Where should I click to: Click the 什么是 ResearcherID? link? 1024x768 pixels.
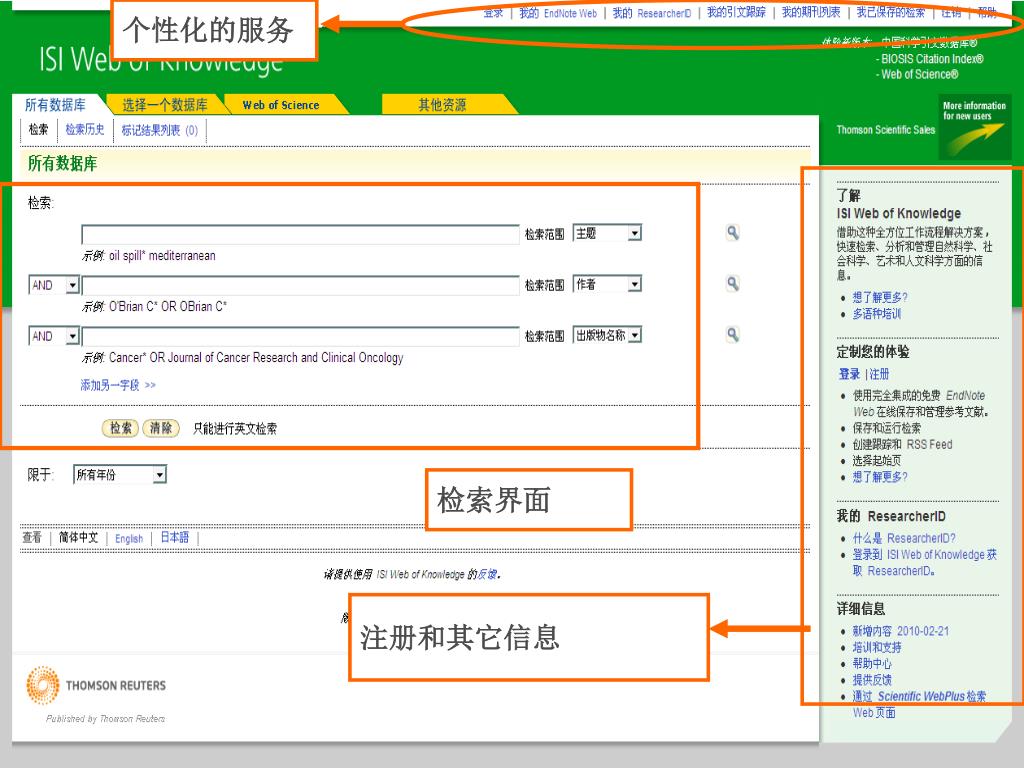(x=903, y=538)
